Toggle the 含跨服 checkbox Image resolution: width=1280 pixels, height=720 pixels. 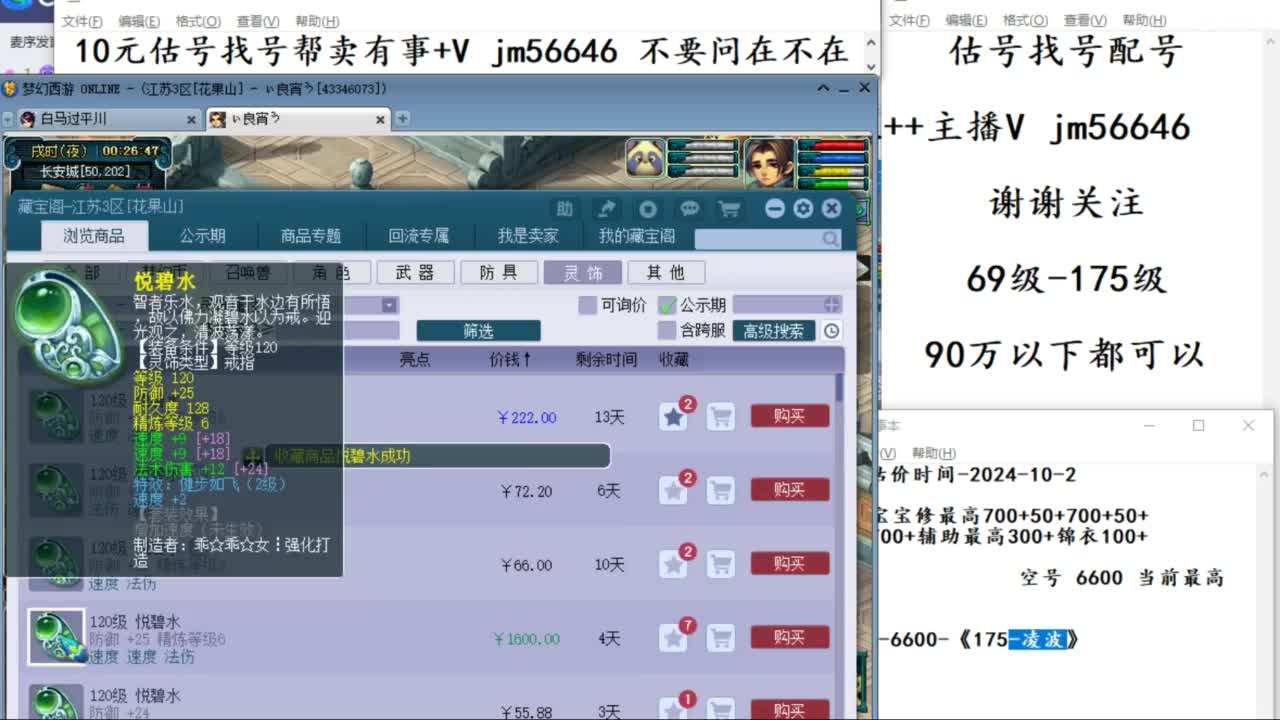click(x=666, y=330)
